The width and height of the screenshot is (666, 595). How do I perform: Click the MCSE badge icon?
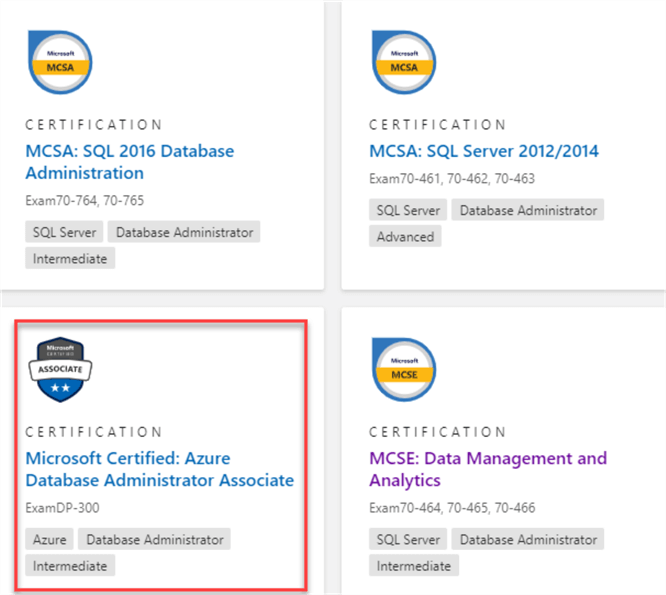pos(404,369)
